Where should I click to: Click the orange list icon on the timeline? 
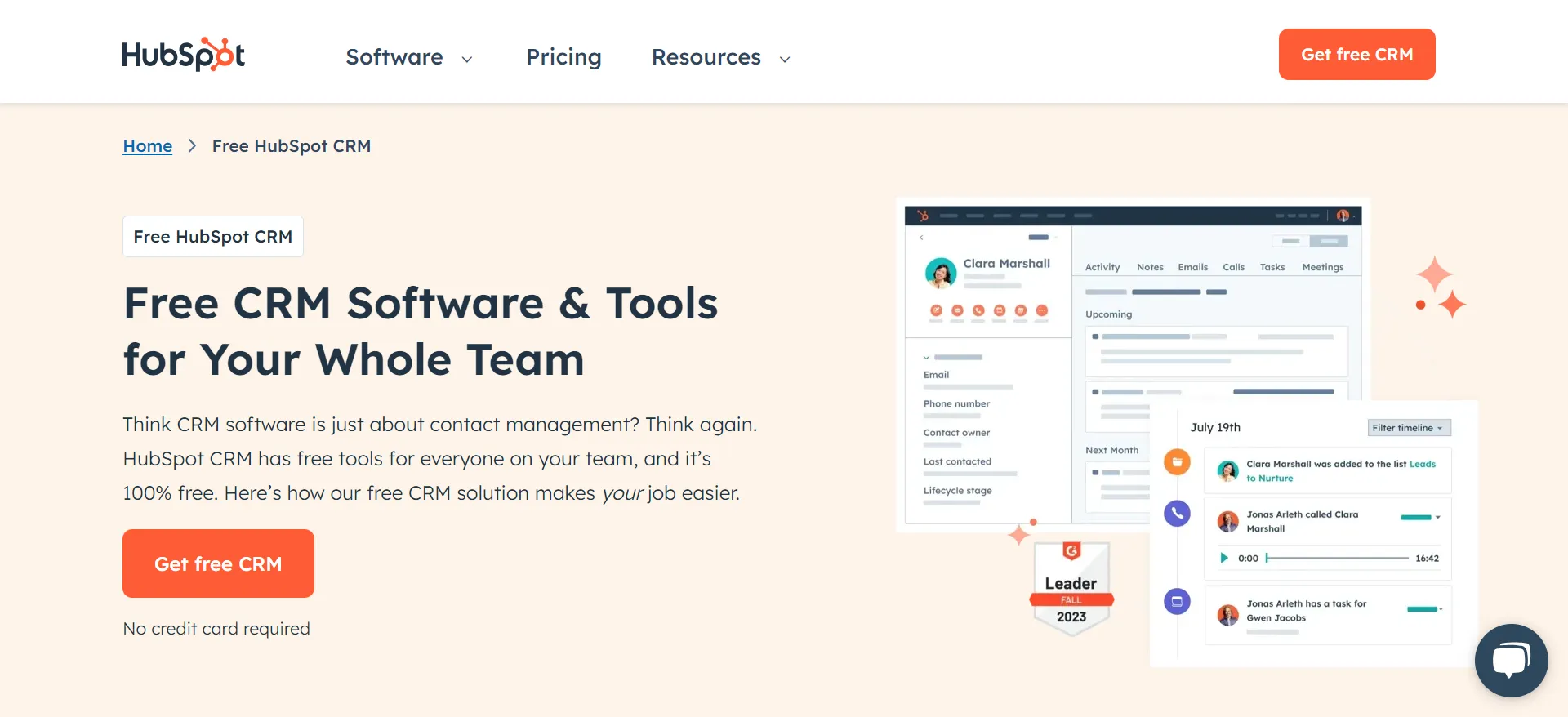(x=1177, y=462)
